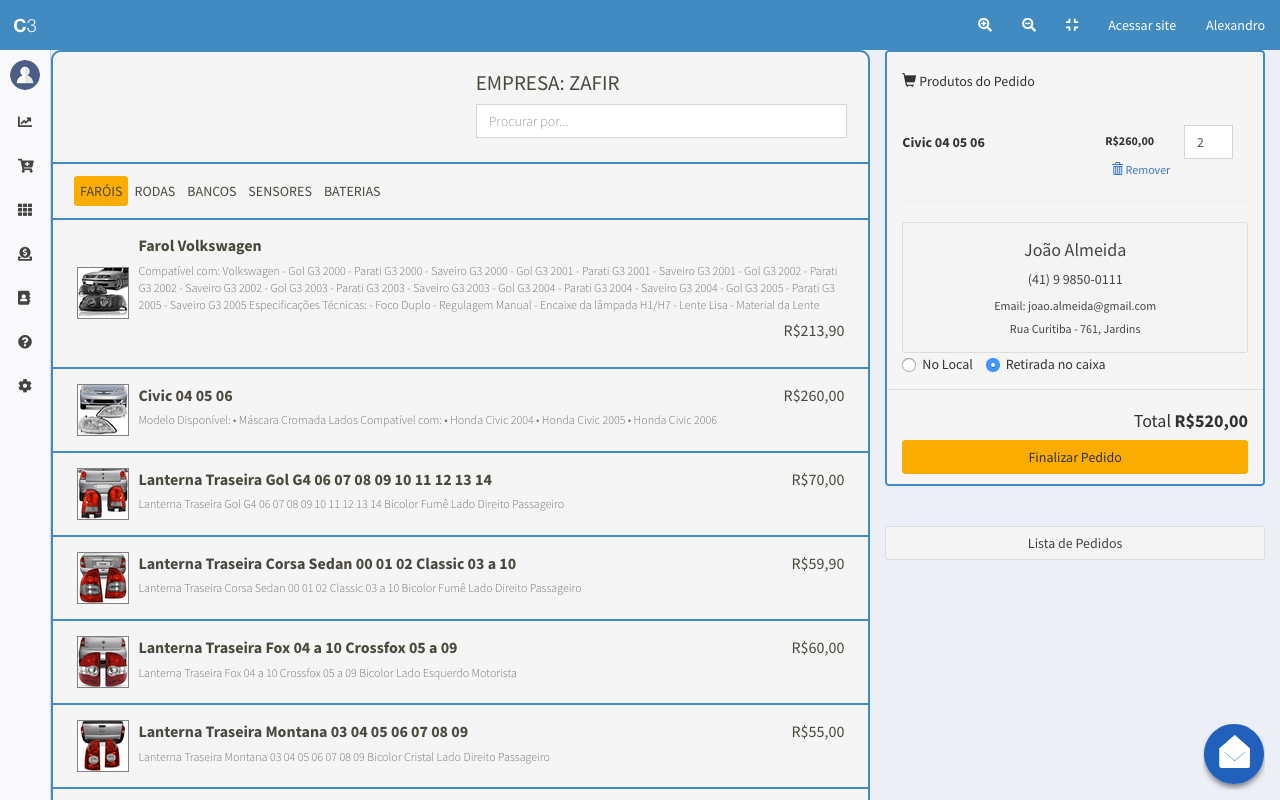
Task: Click the email joao.almeida@gmail.com
Action: 1075,306
